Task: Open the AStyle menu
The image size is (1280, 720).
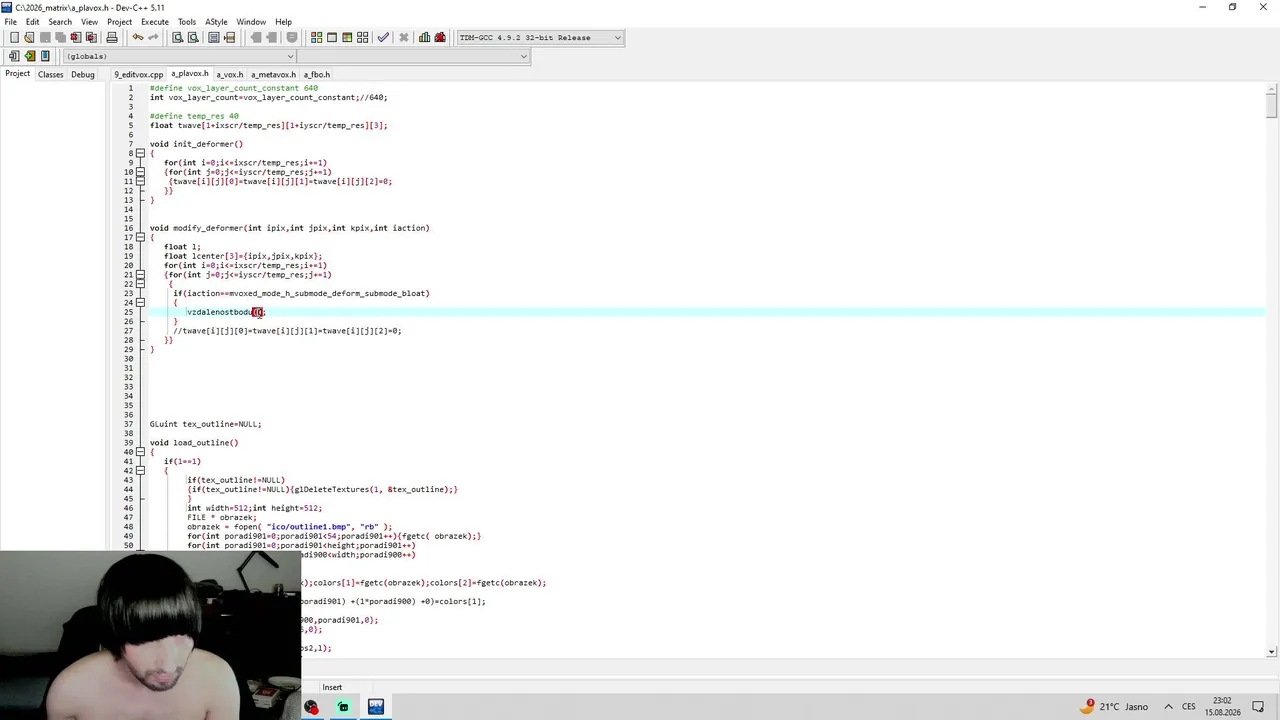Action: click(x=216, y=22)
